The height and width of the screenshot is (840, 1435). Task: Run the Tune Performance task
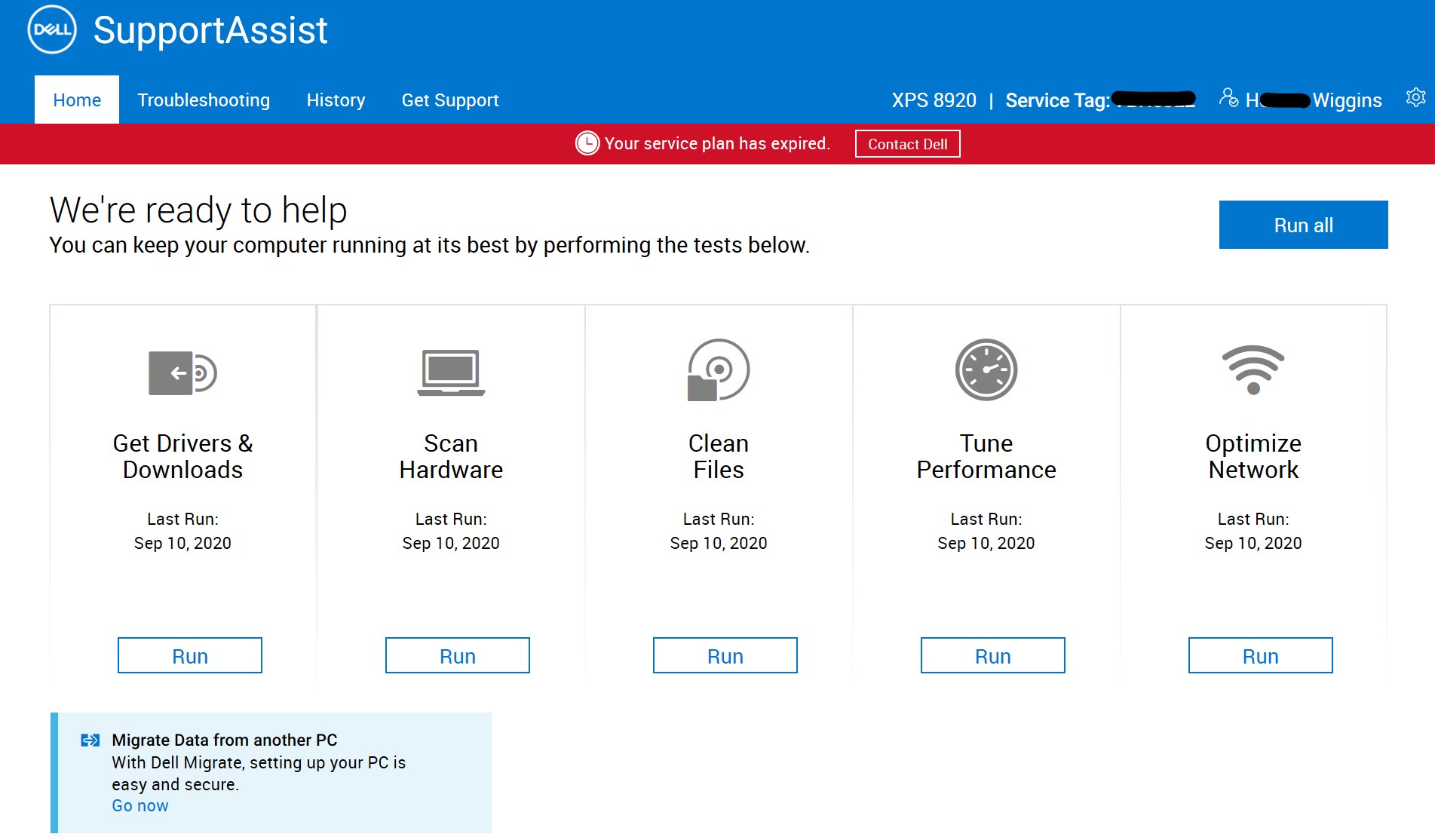pos(993,655)
